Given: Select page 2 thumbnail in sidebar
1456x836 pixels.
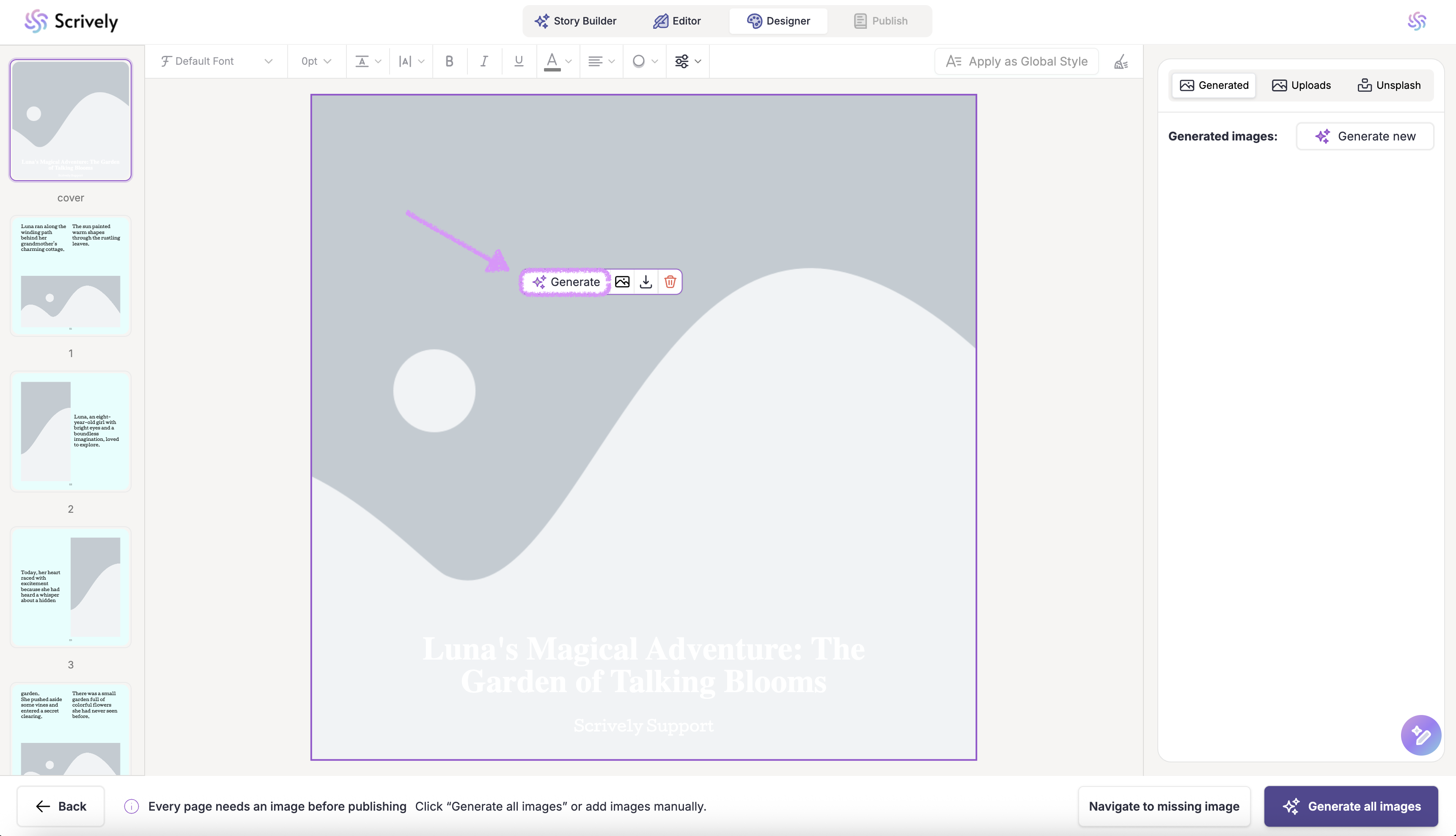Looking at the screenshot, I should tap(71, 431).
